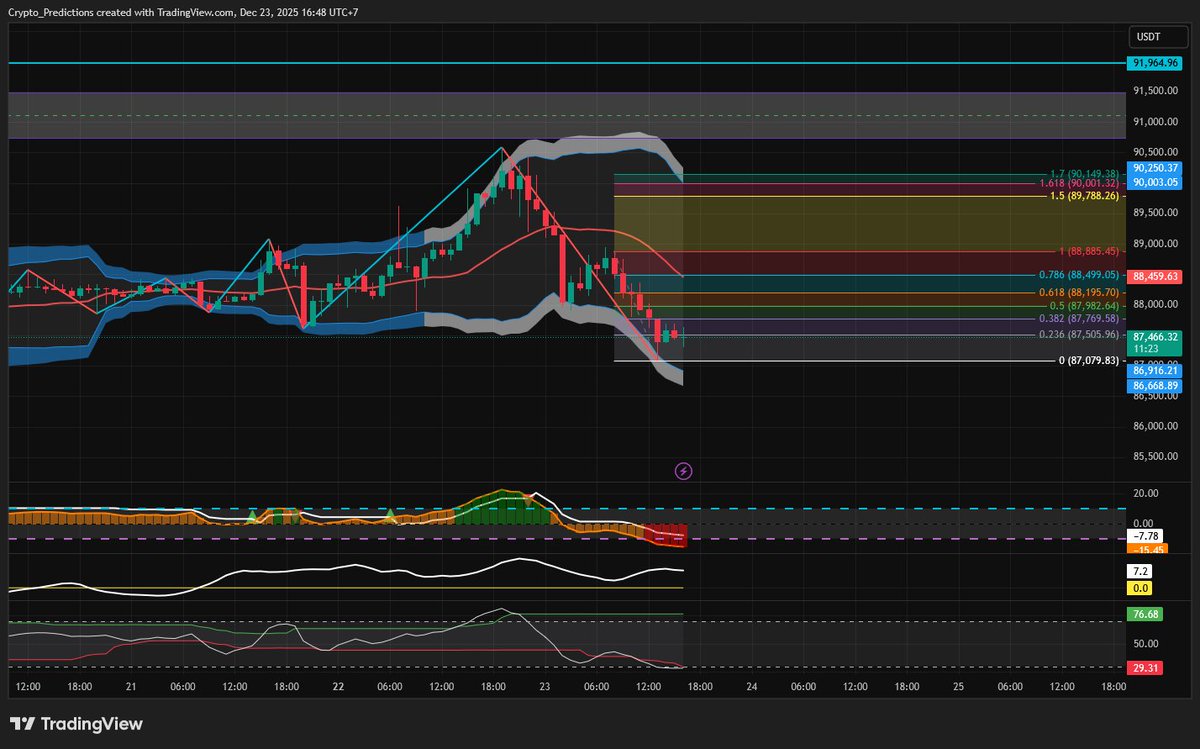Click the 50.00 scale tick in bottom pane
1200x749 pixels.
coord(1145,644)
